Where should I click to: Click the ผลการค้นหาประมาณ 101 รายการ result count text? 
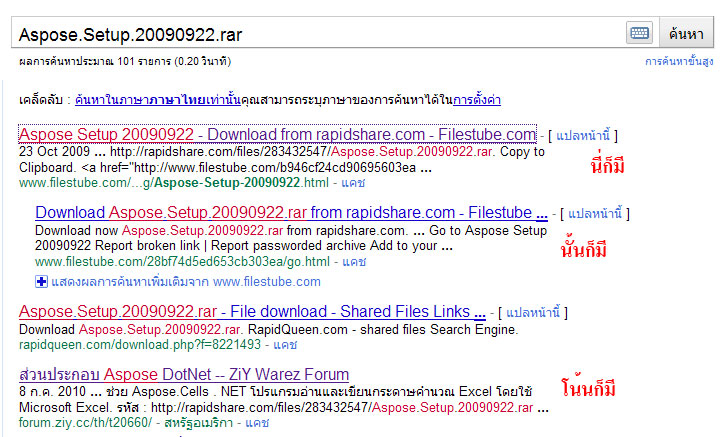(x=125, y=61)
